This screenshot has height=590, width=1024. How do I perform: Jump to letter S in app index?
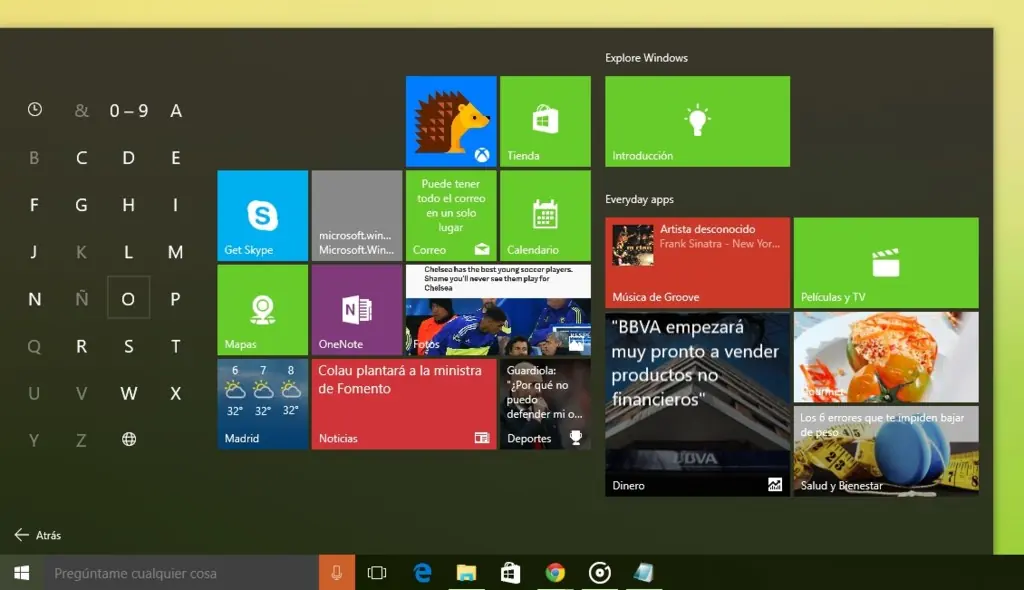[128, 346]
